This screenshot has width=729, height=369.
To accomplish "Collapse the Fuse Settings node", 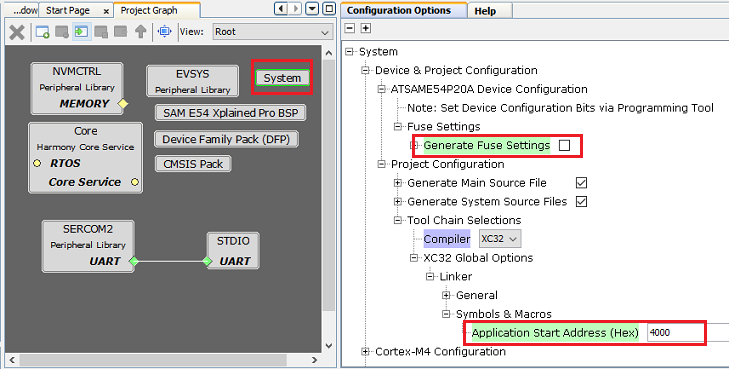I will tap(398, 126).
